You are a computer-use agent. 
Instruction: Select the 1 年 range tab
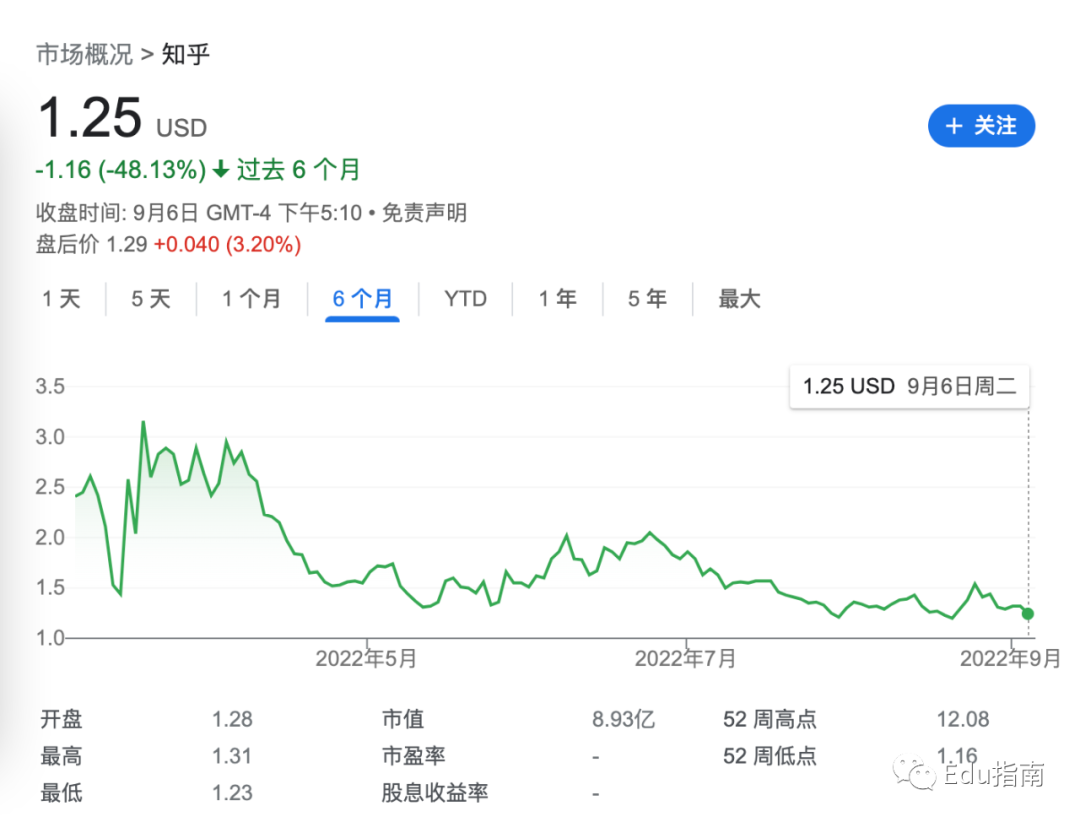tap(558, 299)
